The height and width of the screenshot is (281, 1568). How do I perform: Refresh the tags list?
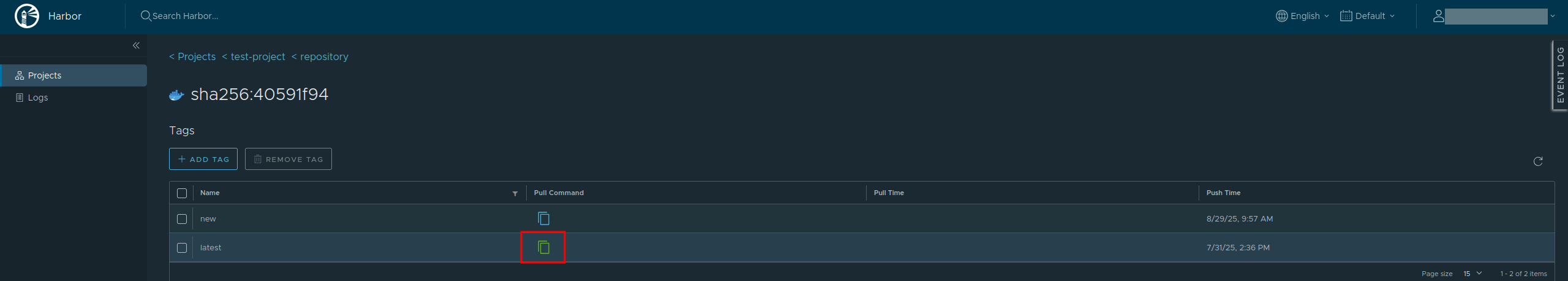click(x=1537, y=161)
